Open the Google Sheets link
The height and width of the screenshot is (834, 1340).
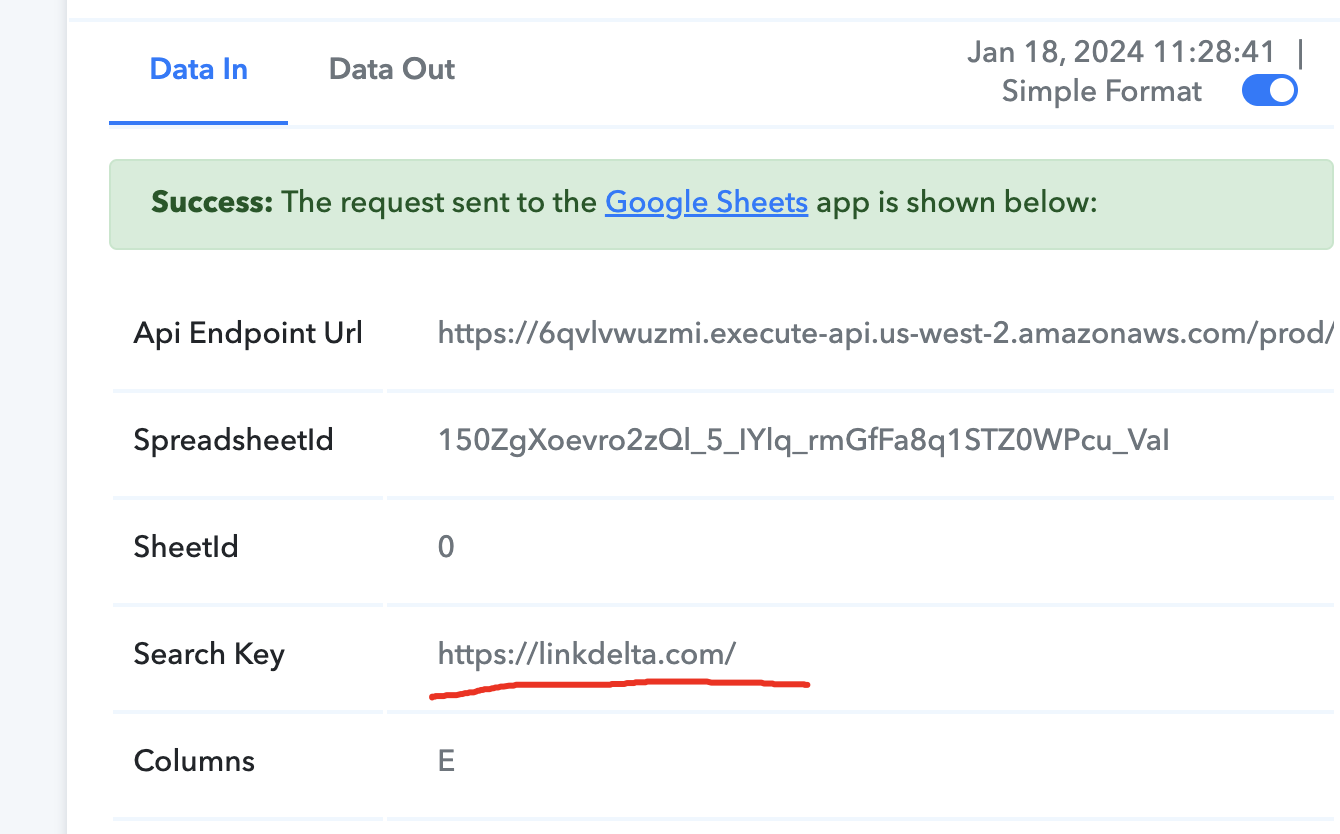pos(706,203)
